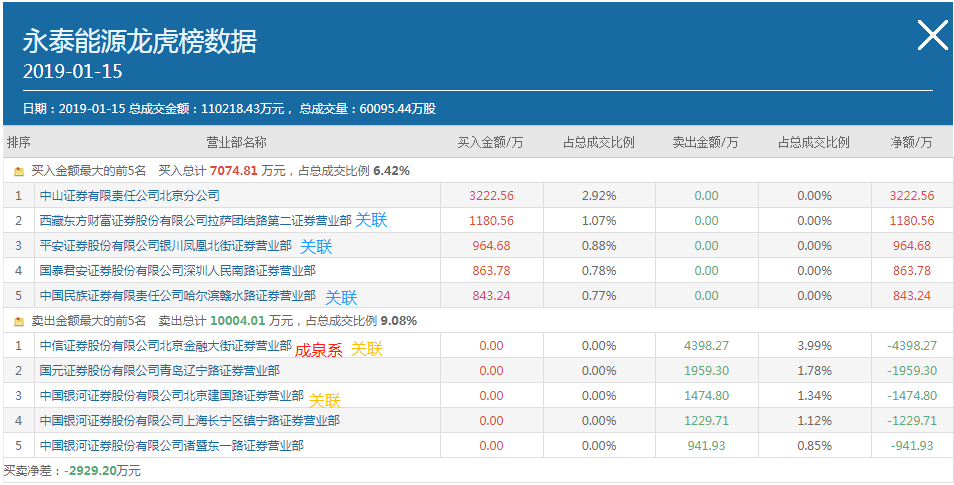The height and width of the screenshot is (485, 954).
Task: Select the 2.92% ratio cell
Action: point(599,196)
